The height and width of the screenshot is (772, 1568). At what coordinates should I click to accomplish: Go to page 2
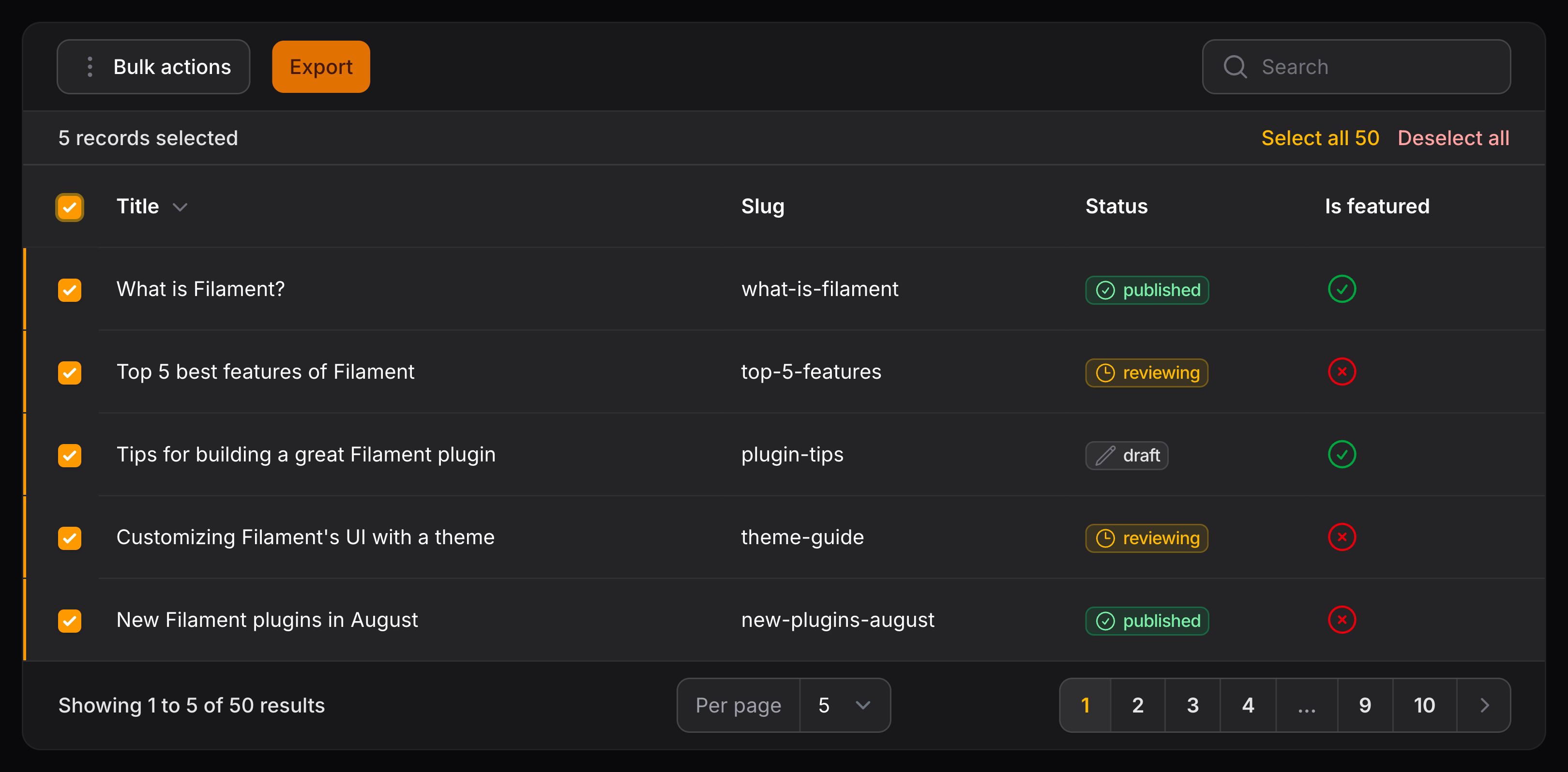tap(1138, 706)
